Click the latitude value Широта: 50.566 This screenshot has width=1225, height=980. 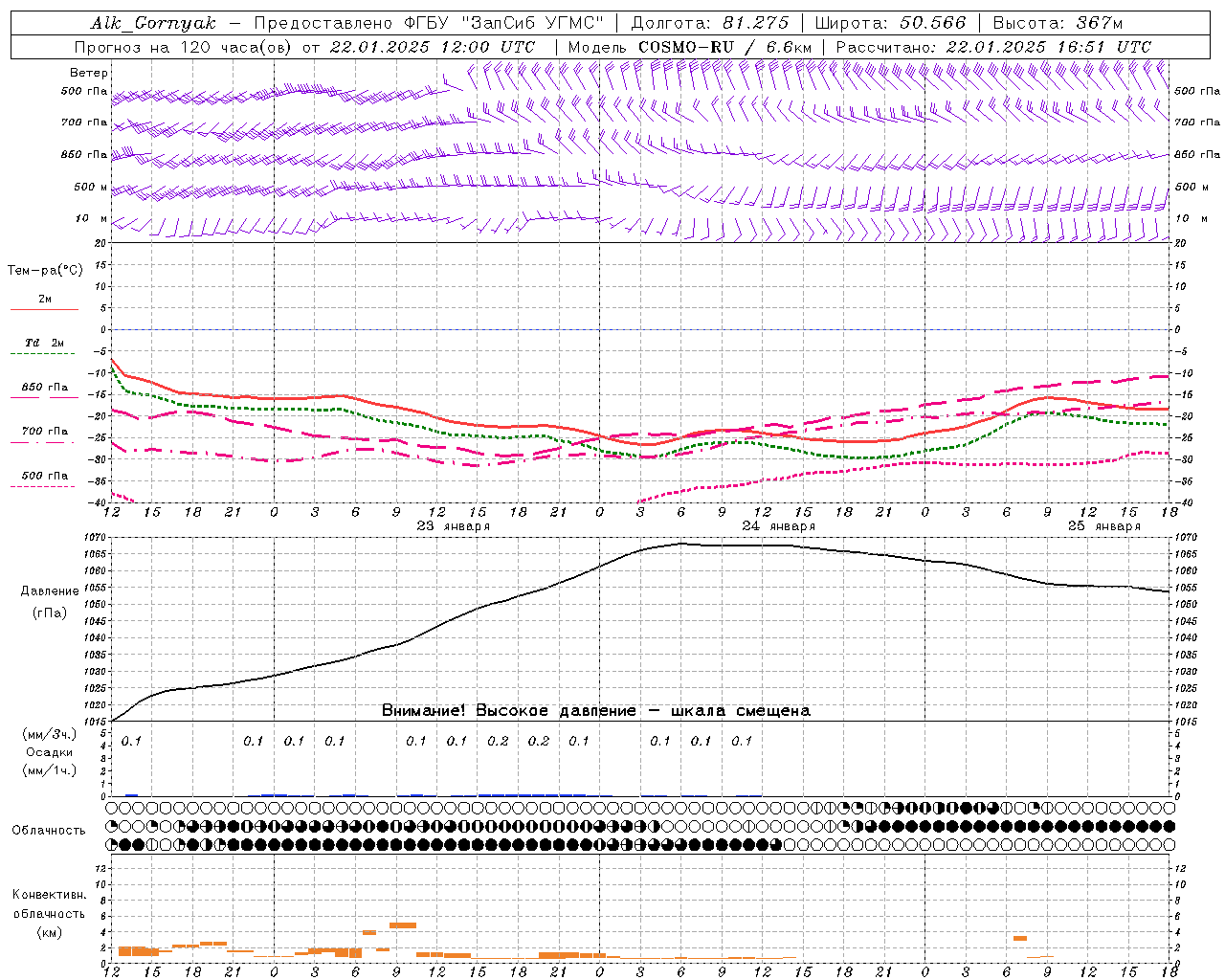(890, 23)
